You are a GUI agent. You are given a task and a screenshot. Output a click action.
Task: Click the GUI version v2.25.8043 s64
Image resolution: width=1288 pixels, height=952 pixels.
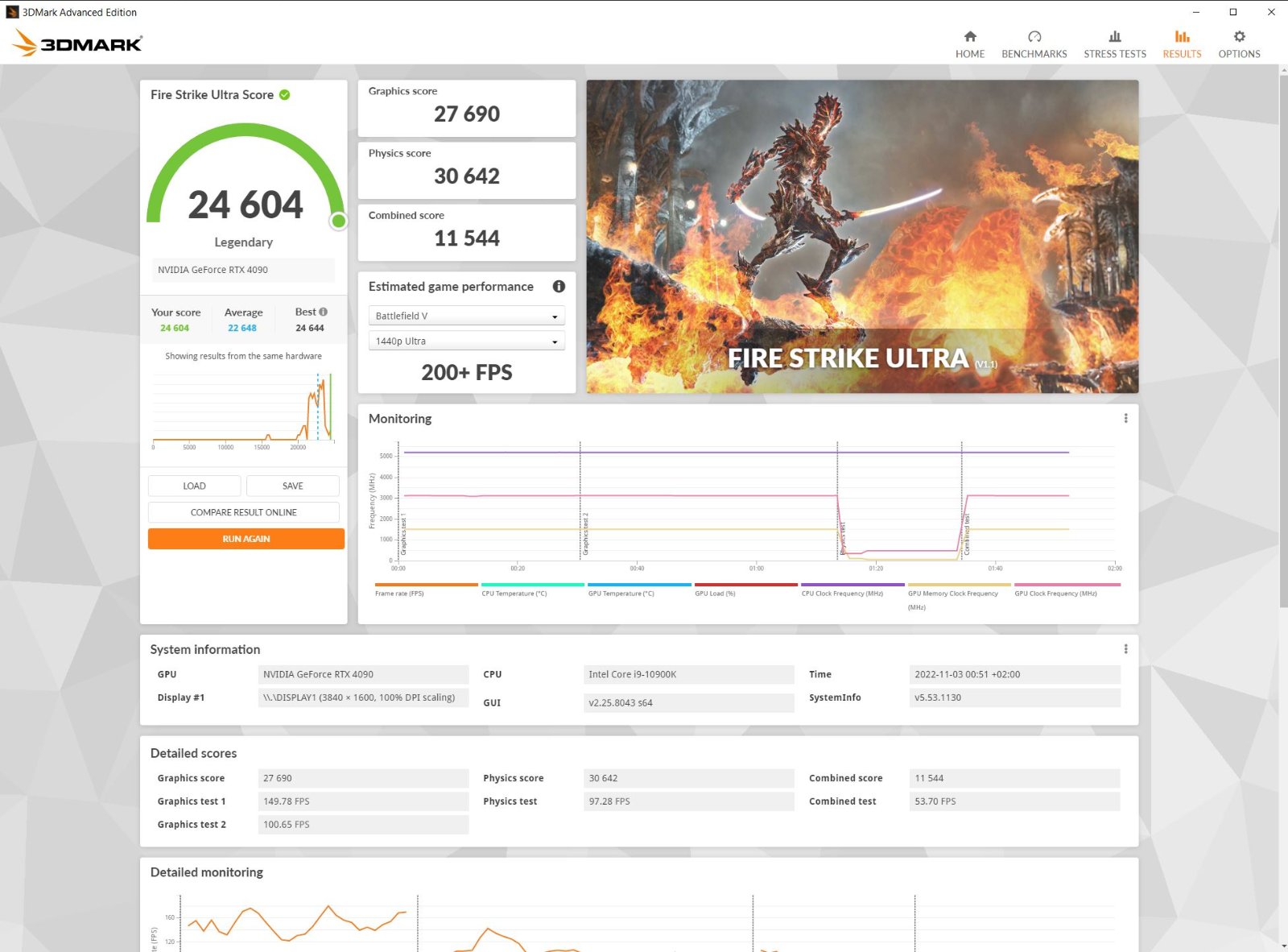pos(689,702)
